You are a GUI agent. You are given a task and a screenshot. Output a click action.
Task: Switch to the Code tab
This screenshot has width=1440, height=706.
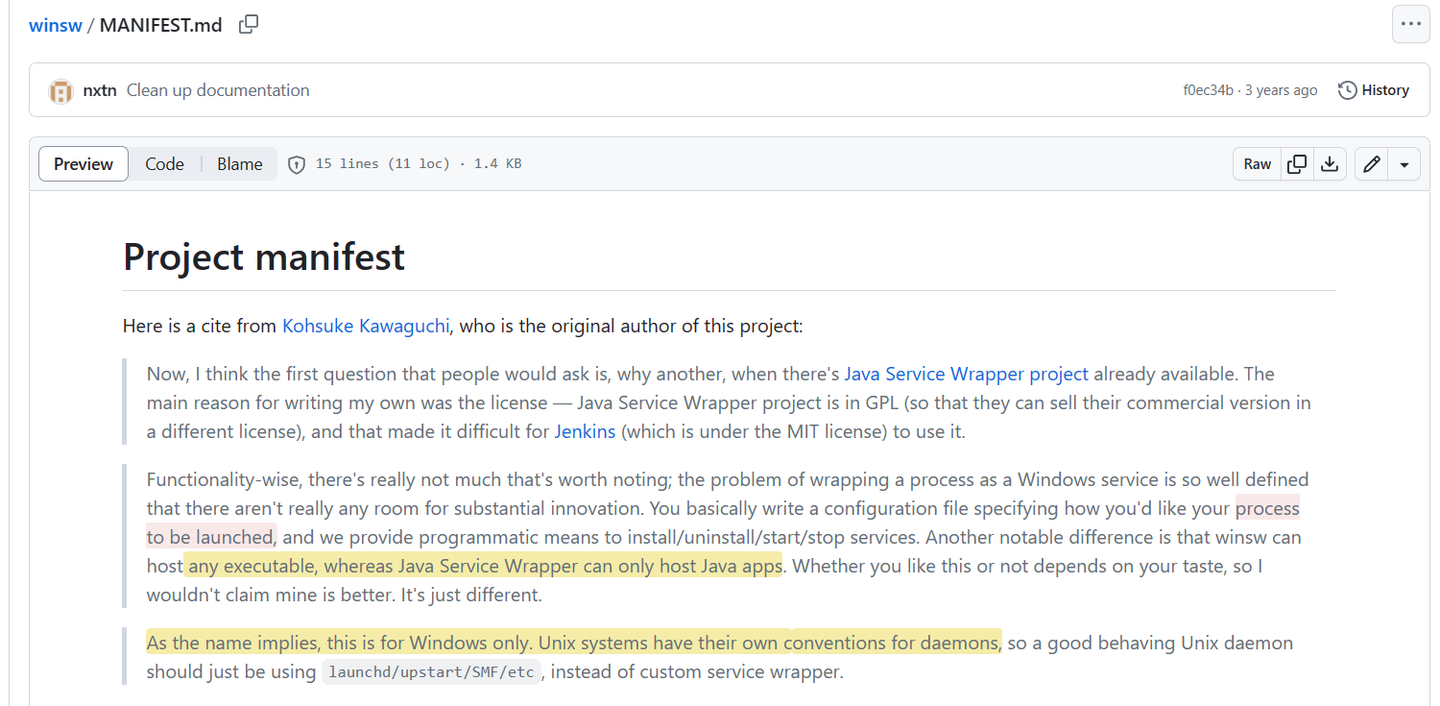164,164
